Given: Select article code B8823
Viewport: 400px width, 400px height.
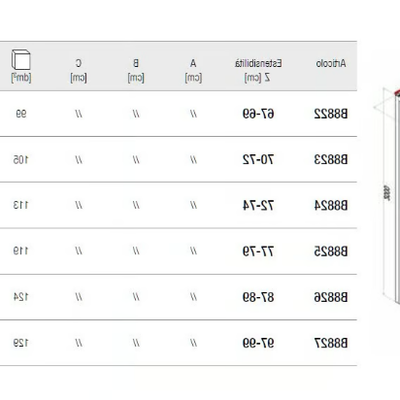Looking at the screenshot, I should click(x=331, y=160).
